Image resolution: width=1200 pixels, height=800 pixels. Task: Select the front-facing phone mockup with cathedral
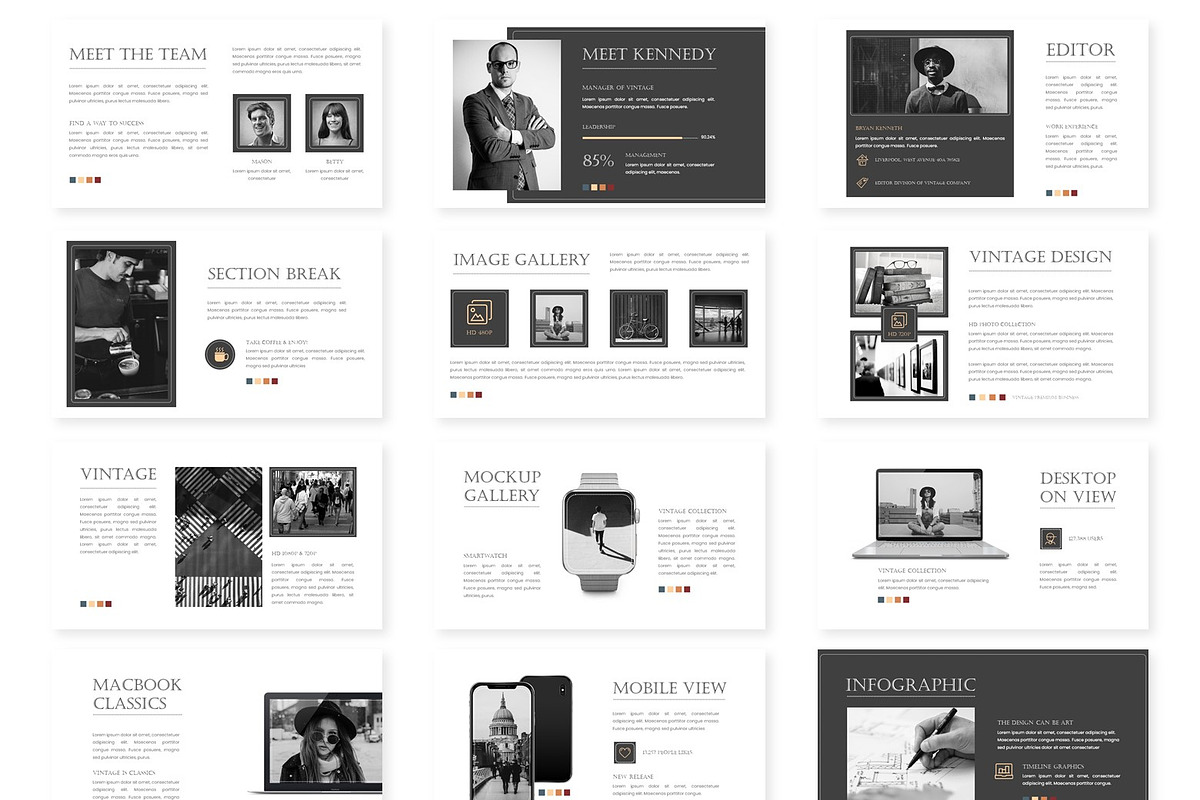(x=501, y=741)
